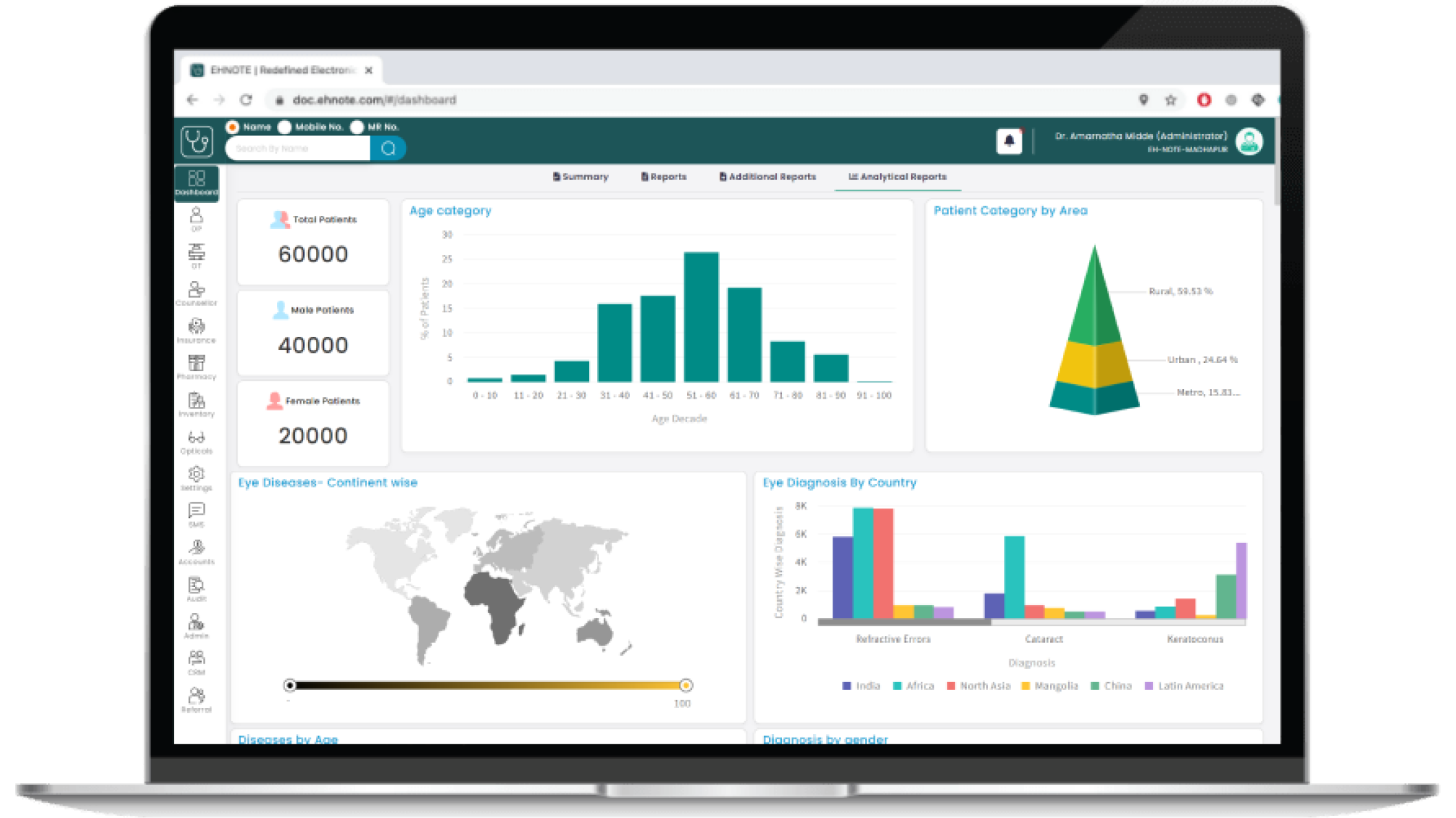This screenshot has height=818, width=1456.
Task: Open the user profile avatar
Action: click(1249, 142)
